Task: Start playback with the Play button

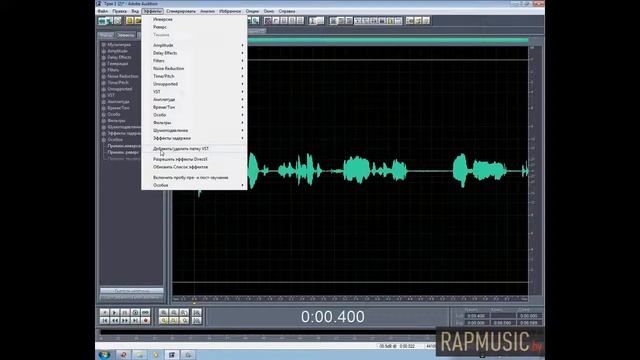Action: pos(115,313)
